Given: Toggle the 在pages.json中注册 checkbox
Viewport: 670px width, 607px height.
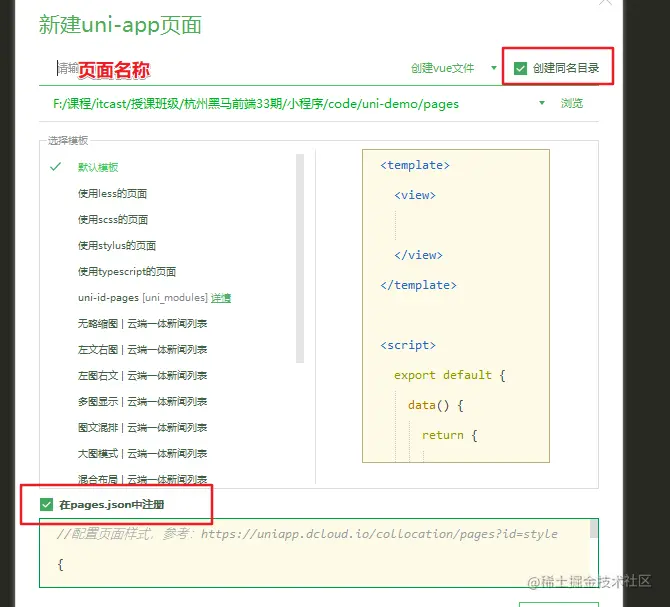Looking at the screenshot, I should pyautogui.click(x=46, y=504).
